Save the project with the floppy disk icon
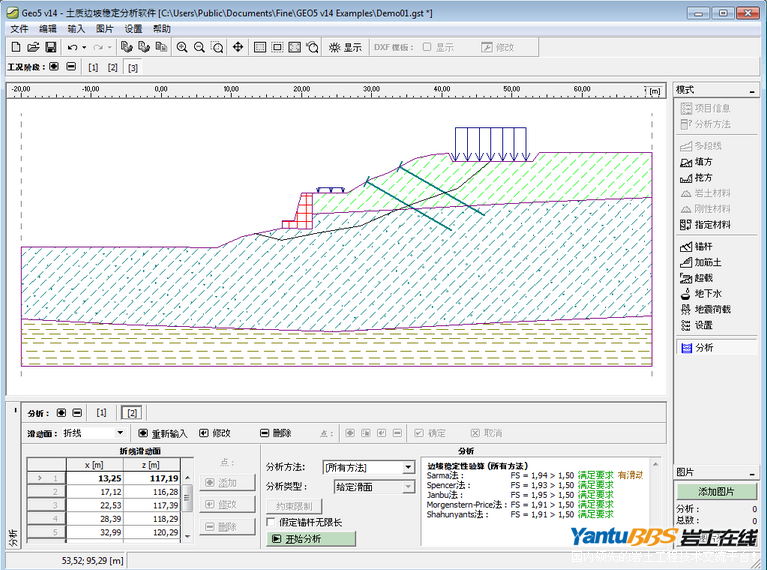Viewport: 767px width, 570px height. coord(50,47)
